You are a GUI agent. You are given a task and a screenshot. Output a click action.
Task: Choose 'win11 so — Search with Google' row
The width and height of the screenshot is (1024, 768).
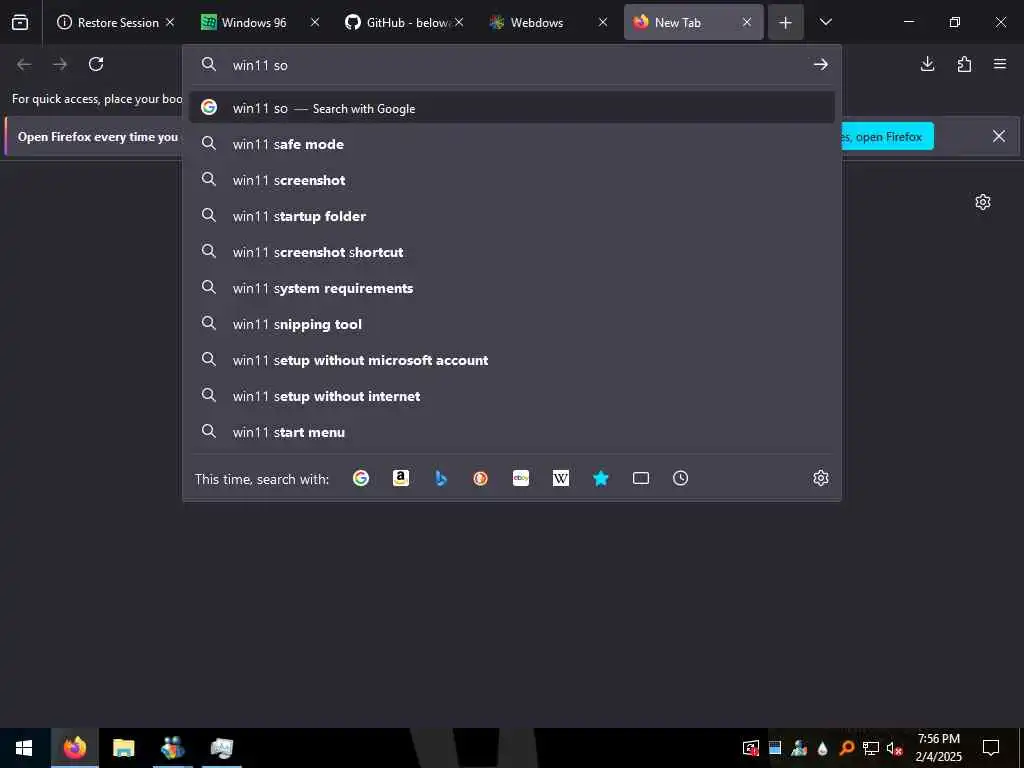[x=511, y=108]
